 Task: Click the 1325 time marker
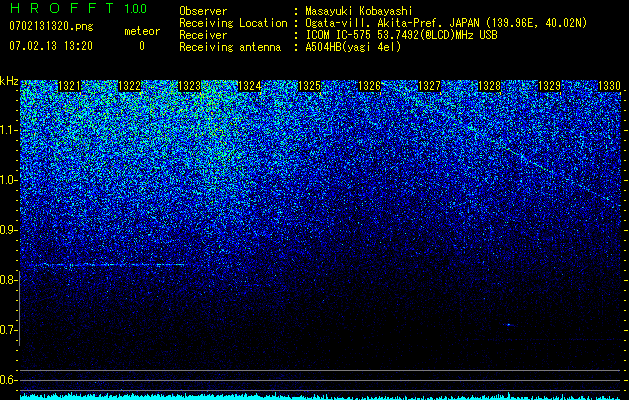tap(310, 86)
